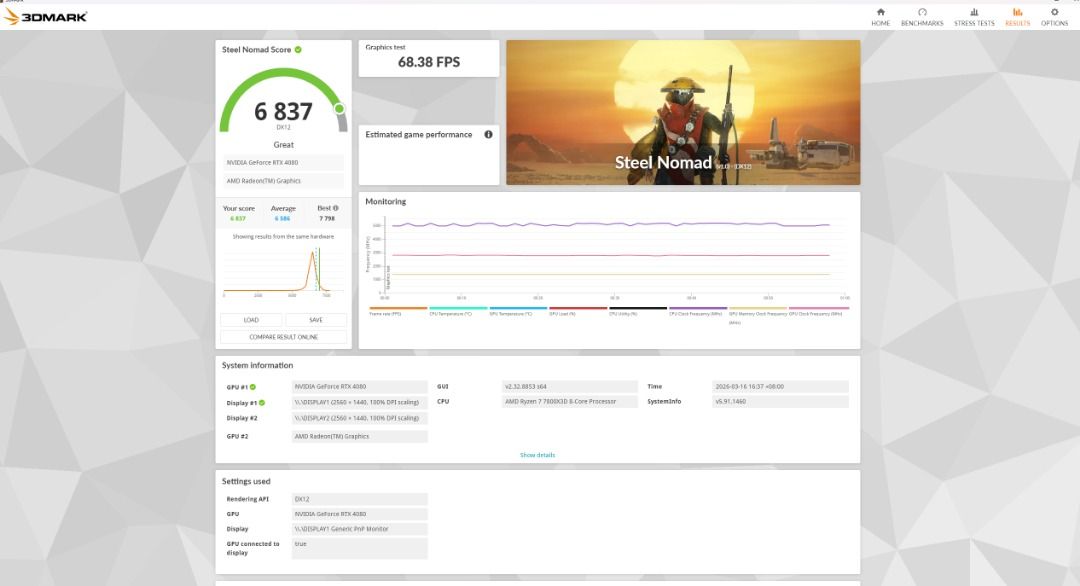1080x586 pixels.
Task: Expand system info via Show details
Action: 537,455
